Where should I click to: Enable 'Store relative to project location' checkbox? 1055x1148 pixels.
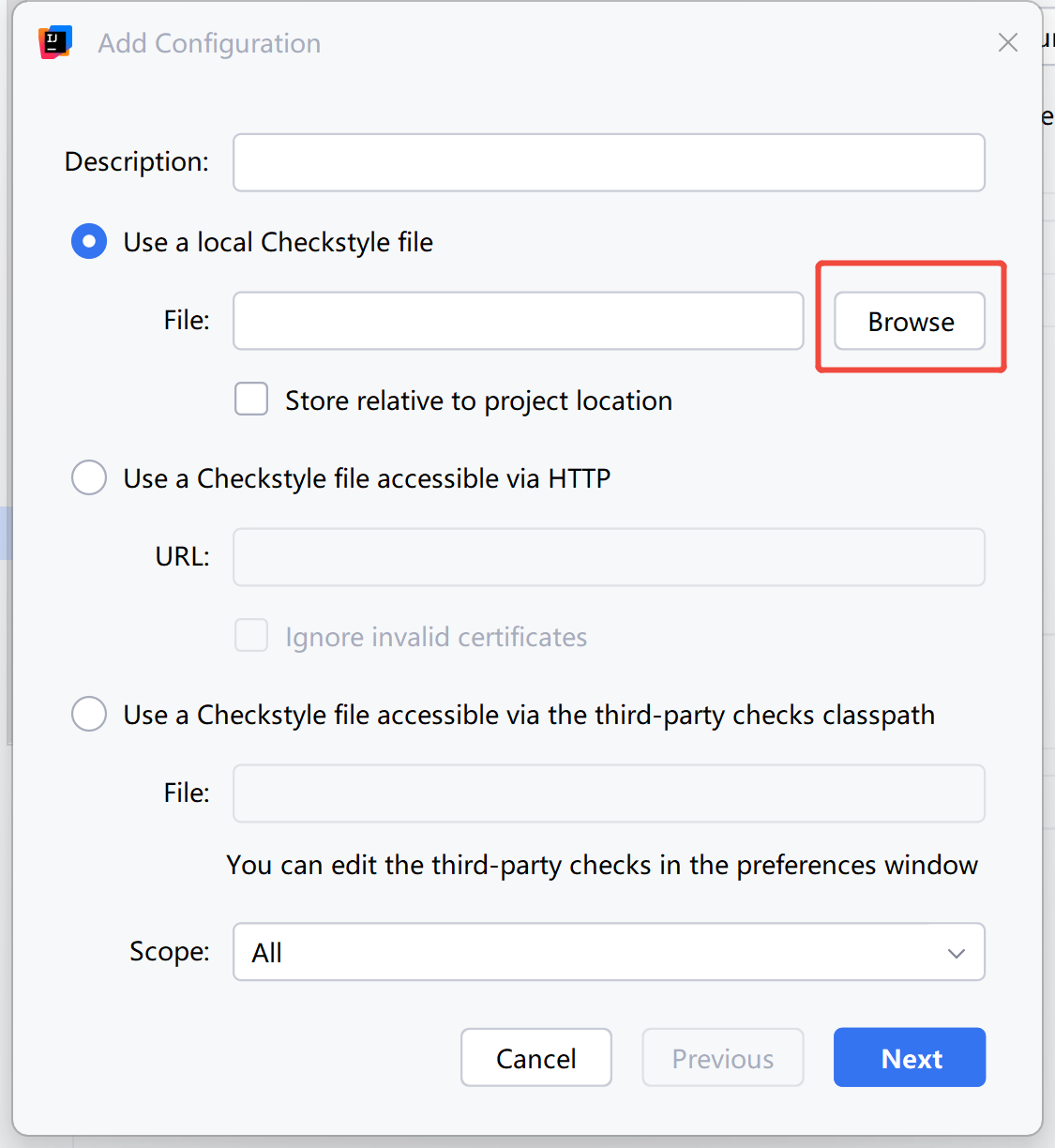point(251,400)
